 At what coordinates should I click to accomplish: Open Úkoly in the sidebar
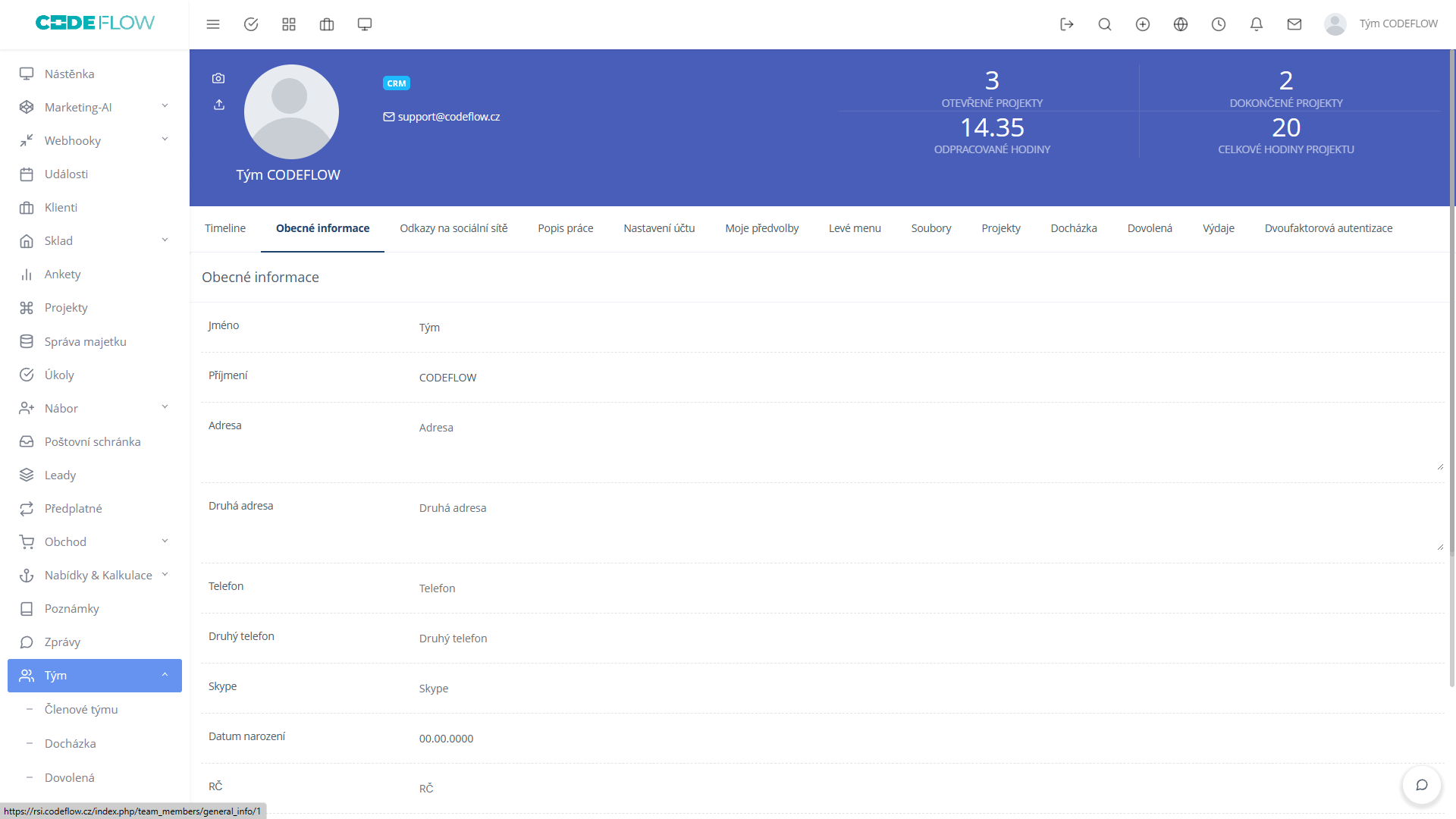[95, 375]
